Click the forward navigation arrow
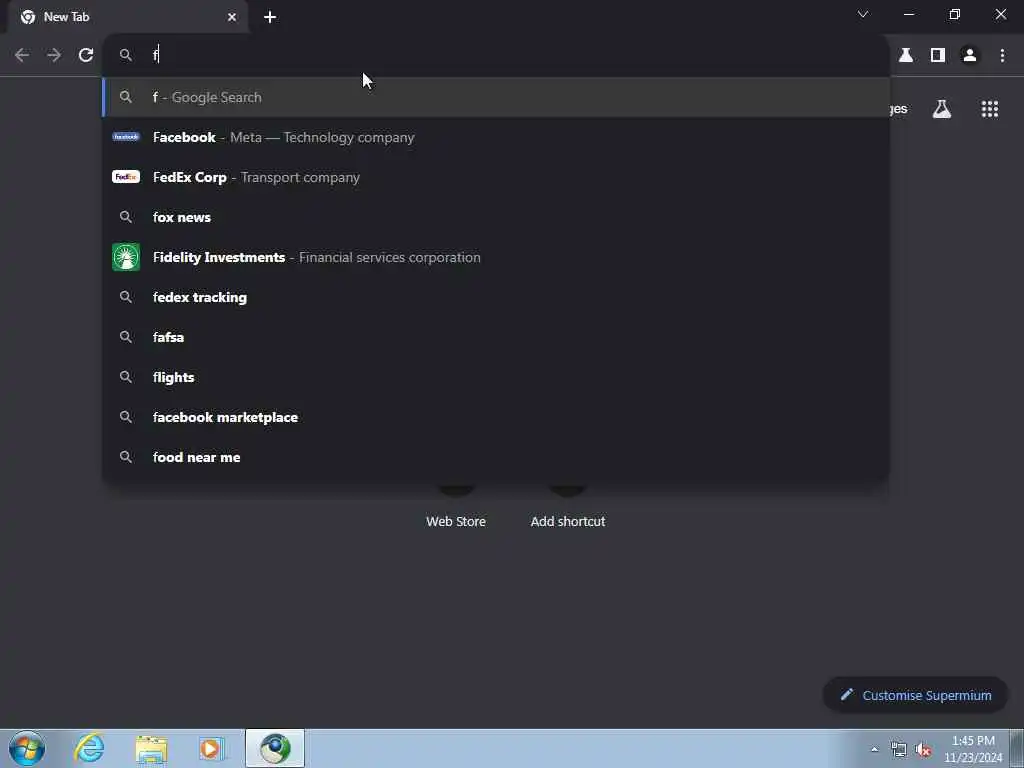 coord(54,56)
